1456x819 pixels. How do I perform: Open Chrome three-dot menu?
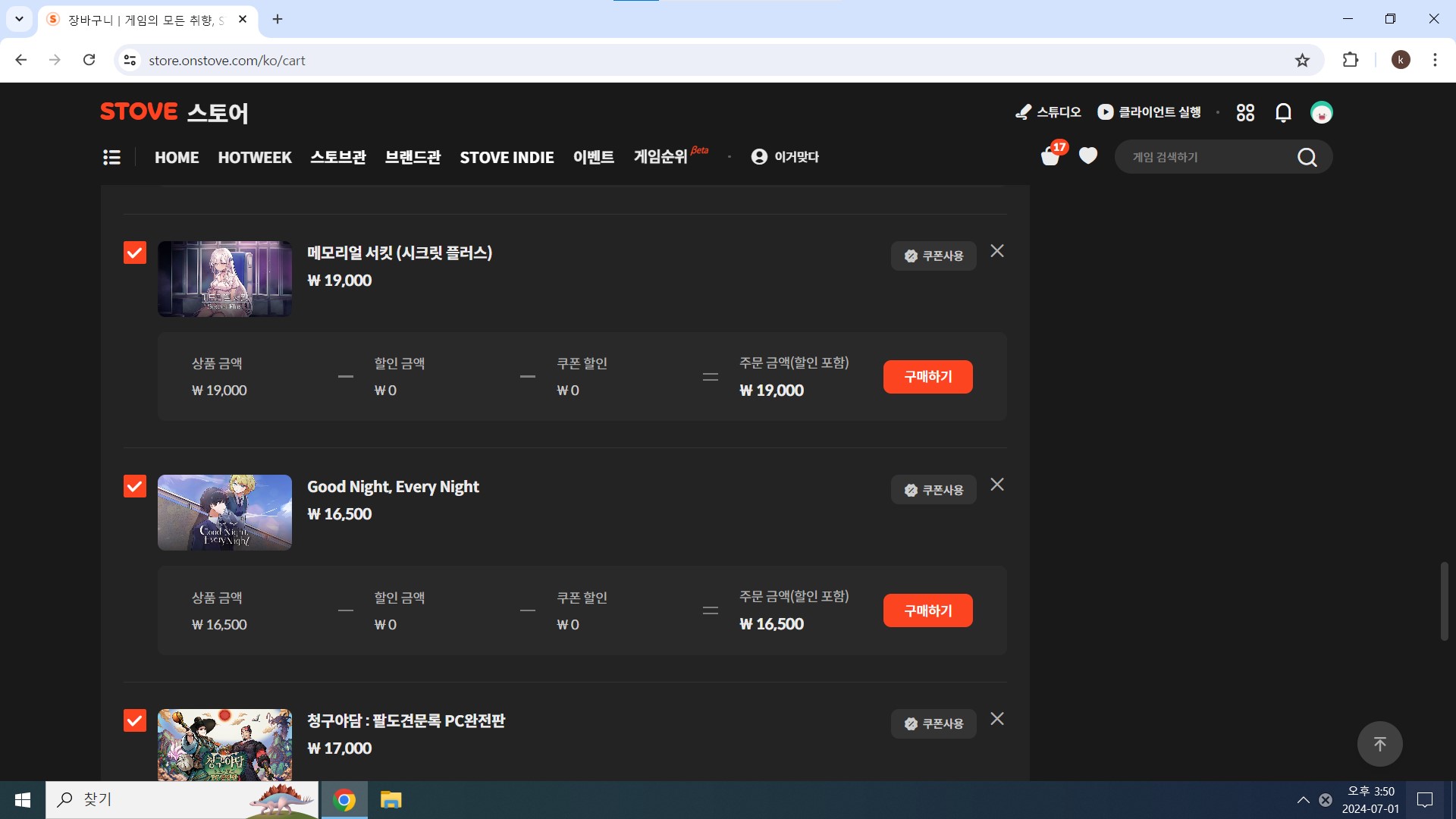point(1435,60)
